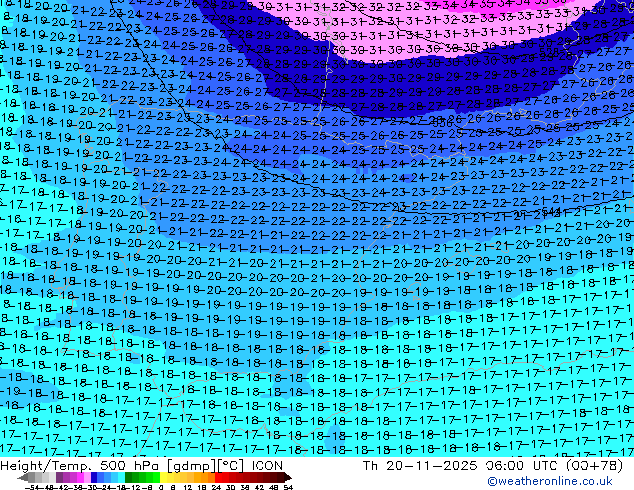634x490 pixels.
Task: Select the purple legend swatch at -42
Action: (59, 477)
